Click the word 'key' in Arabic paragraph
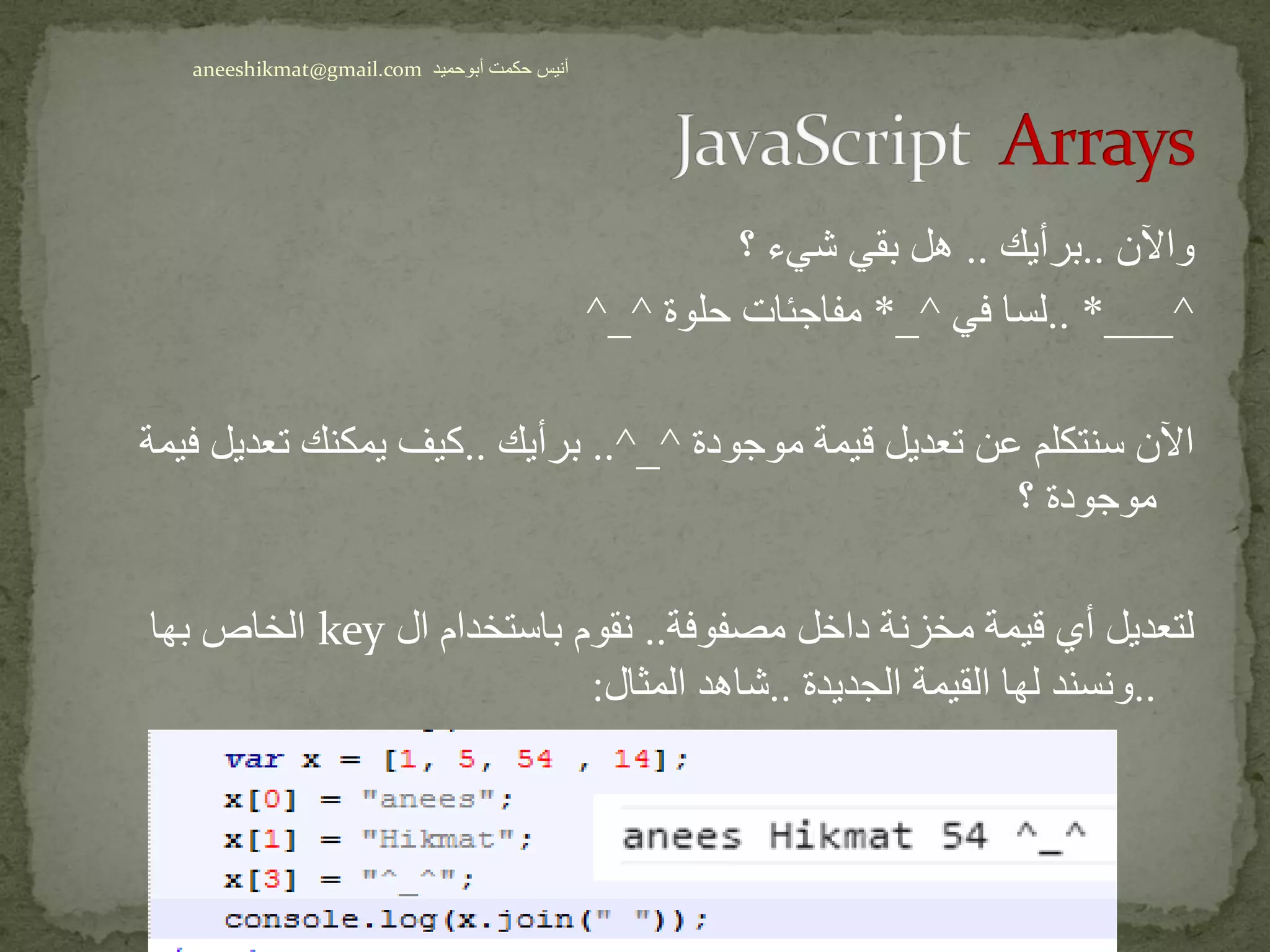 coord(351,630)
